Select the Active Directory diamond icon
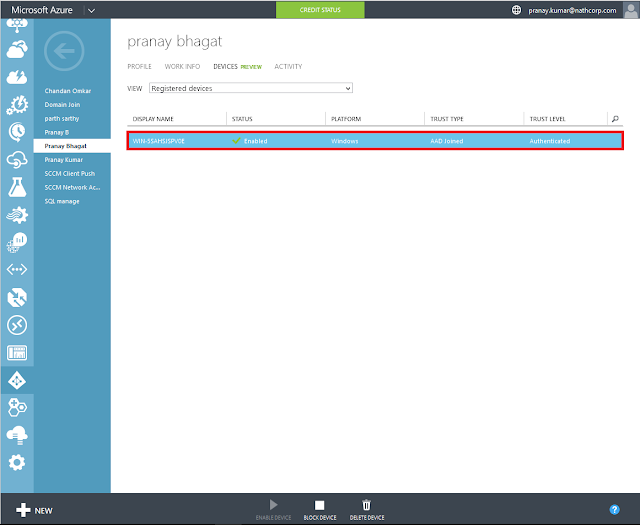 click(17, 381)
